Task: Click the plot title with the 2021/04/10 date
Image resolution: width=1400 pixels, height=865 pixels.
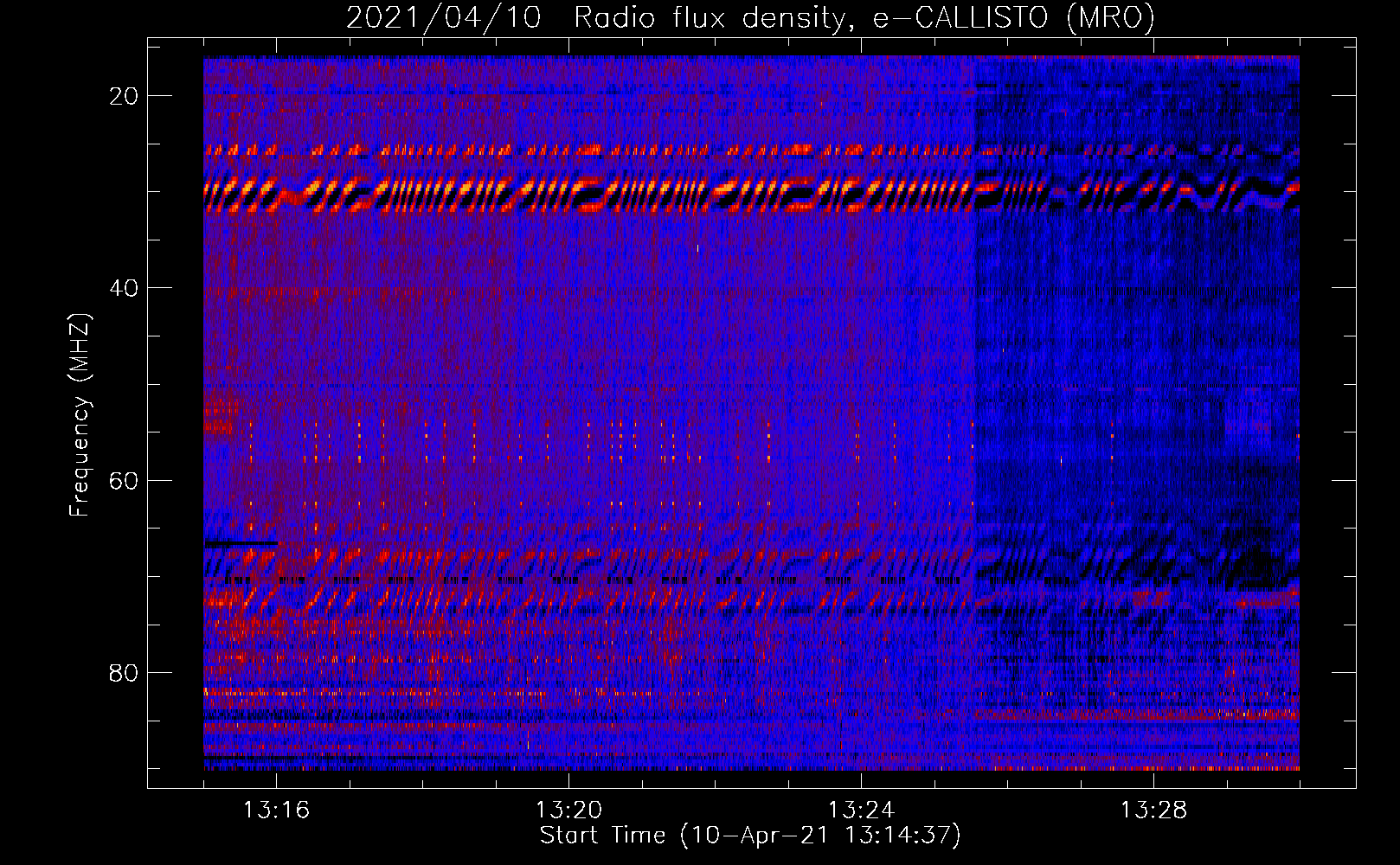Action: point(750,18)
